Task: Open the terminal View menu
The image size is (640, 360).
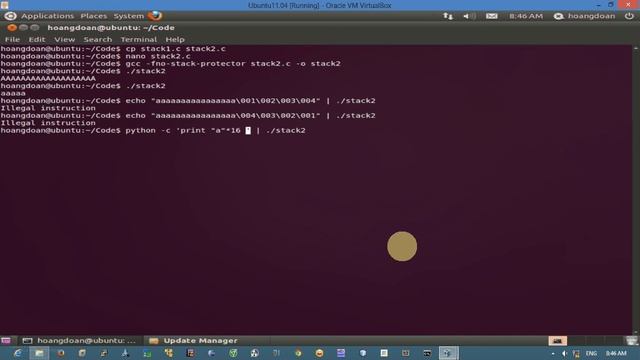Action: tap(64, 40)
